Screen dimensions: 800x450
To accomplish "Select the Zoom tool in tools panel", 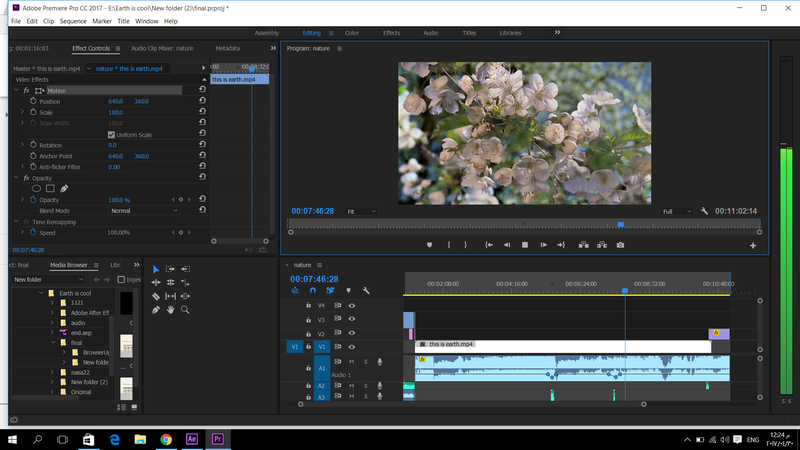I will [x=186, y=310].
